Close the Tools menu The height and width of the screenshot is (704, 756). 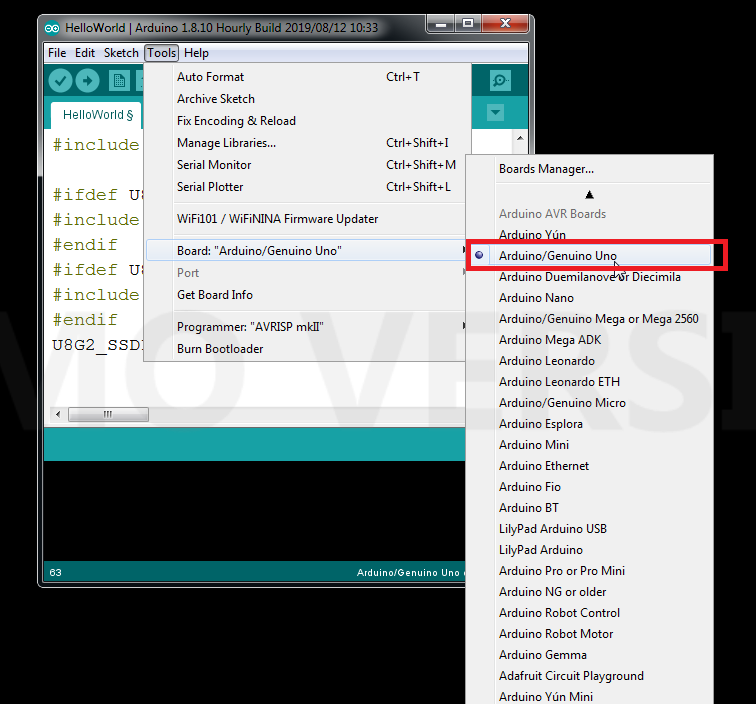coord(162,53)
